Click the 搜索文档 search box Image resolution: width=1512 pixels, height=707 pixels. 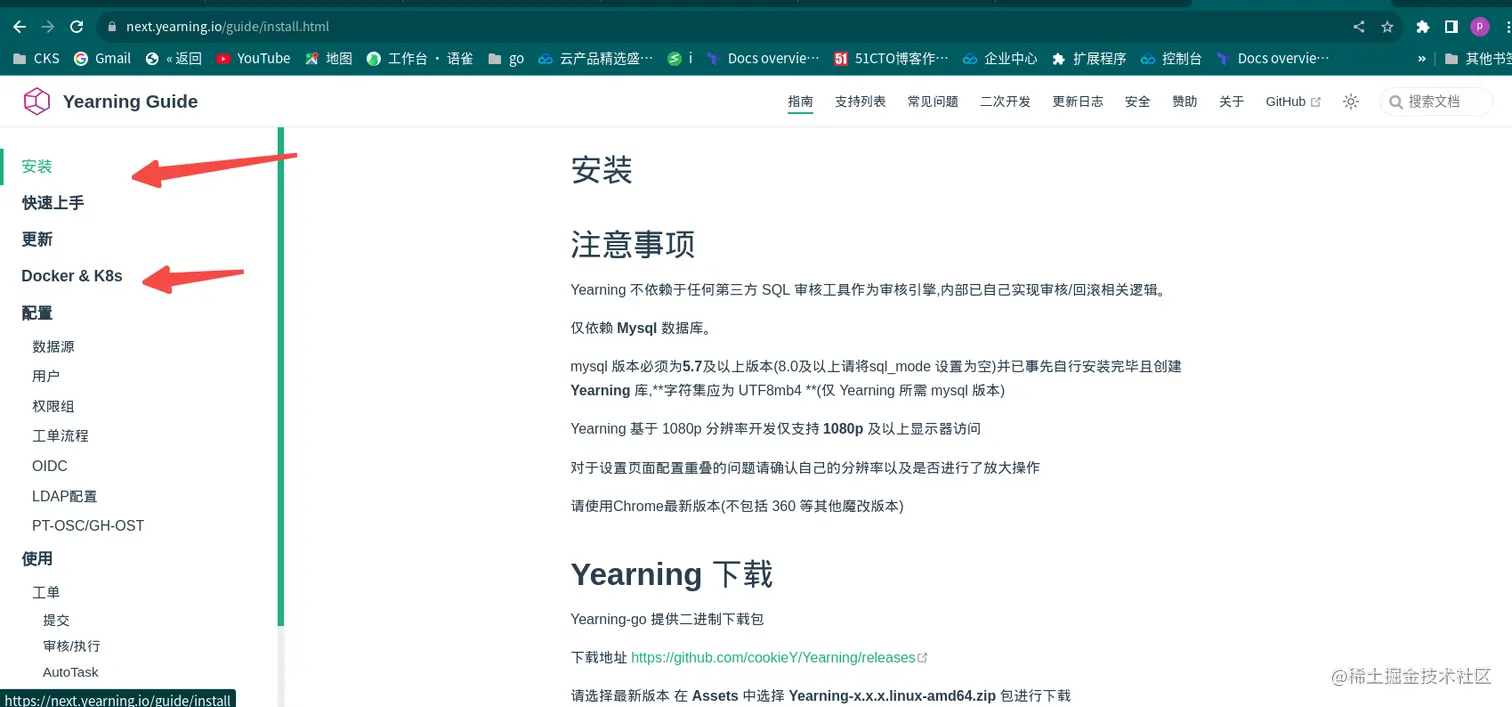point(1437,101)
